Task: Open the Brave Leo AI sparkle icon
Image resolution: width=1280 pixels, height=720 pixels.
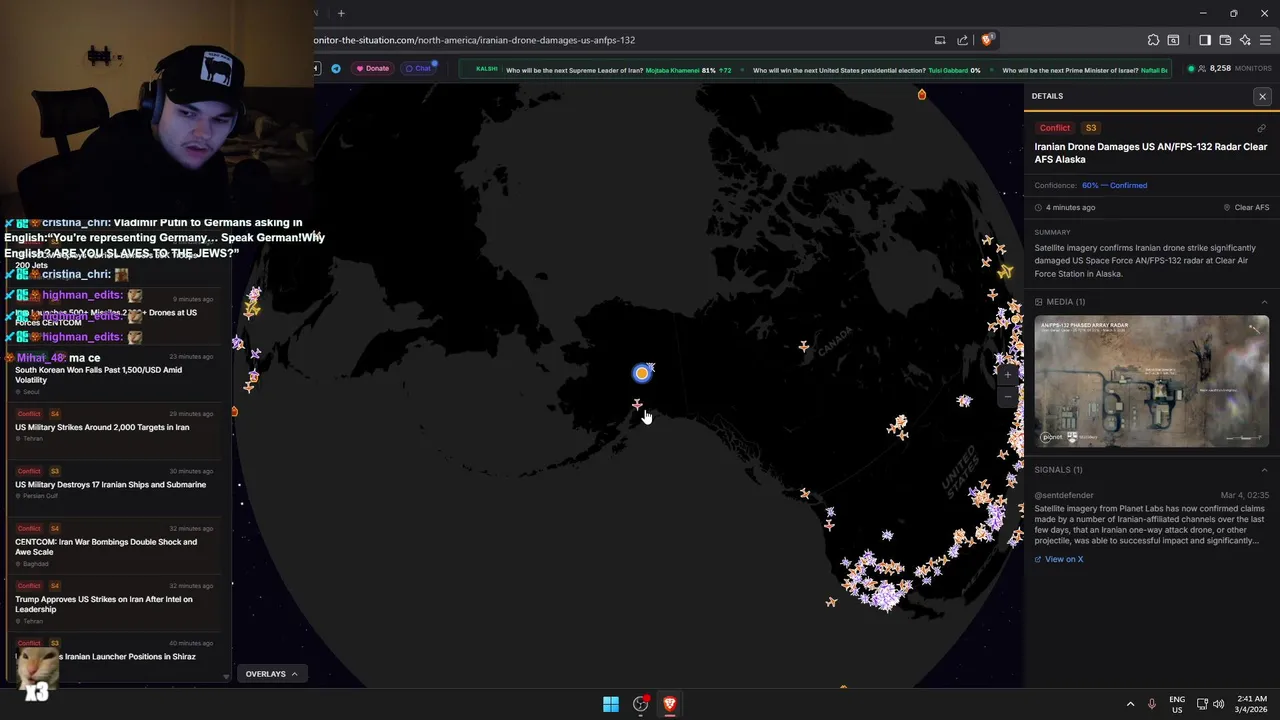Action: click(x=1245, y=40)
